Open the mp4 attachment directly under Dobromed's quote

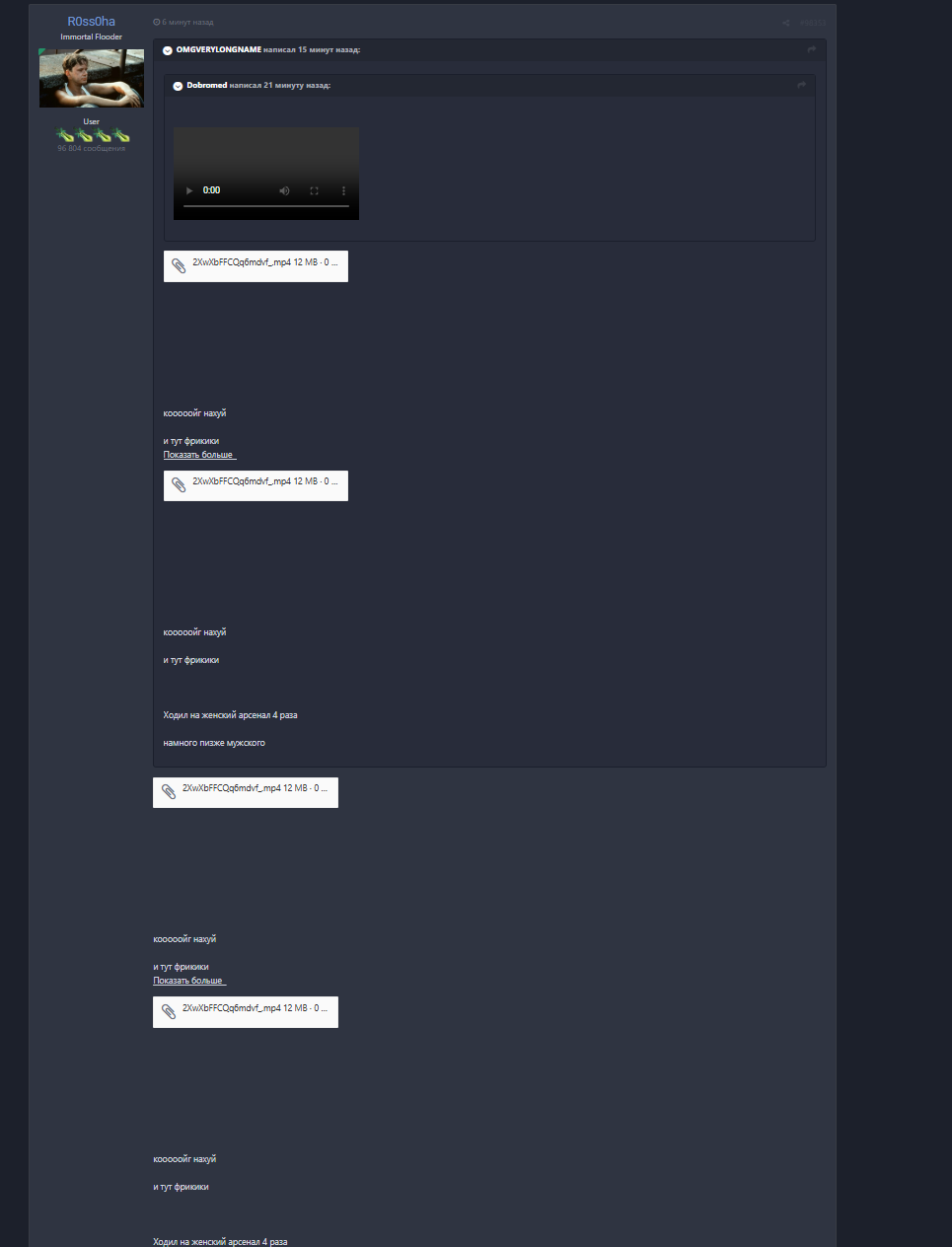(256, 265)
